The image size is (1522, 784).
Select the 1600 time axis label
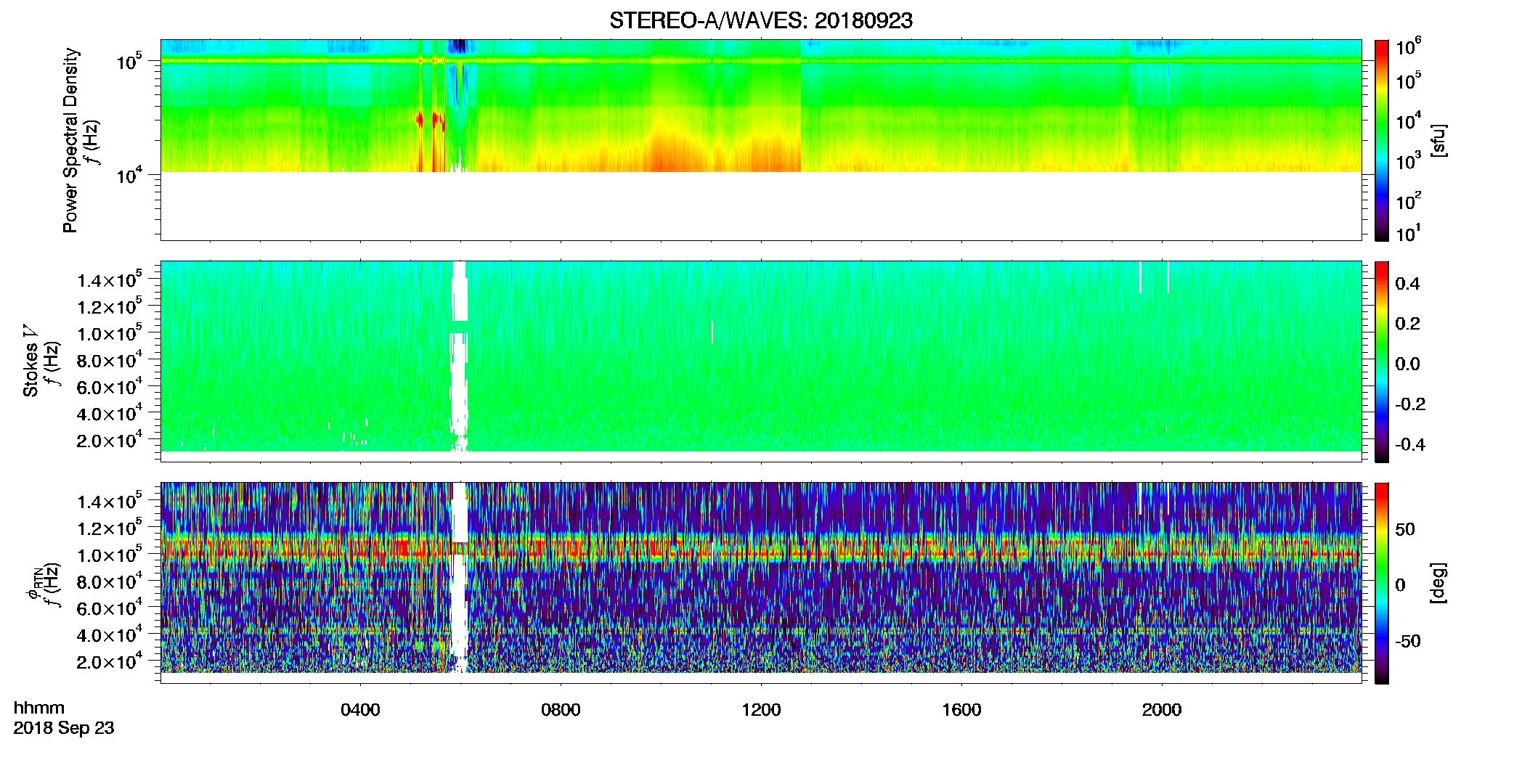[961, 710]
